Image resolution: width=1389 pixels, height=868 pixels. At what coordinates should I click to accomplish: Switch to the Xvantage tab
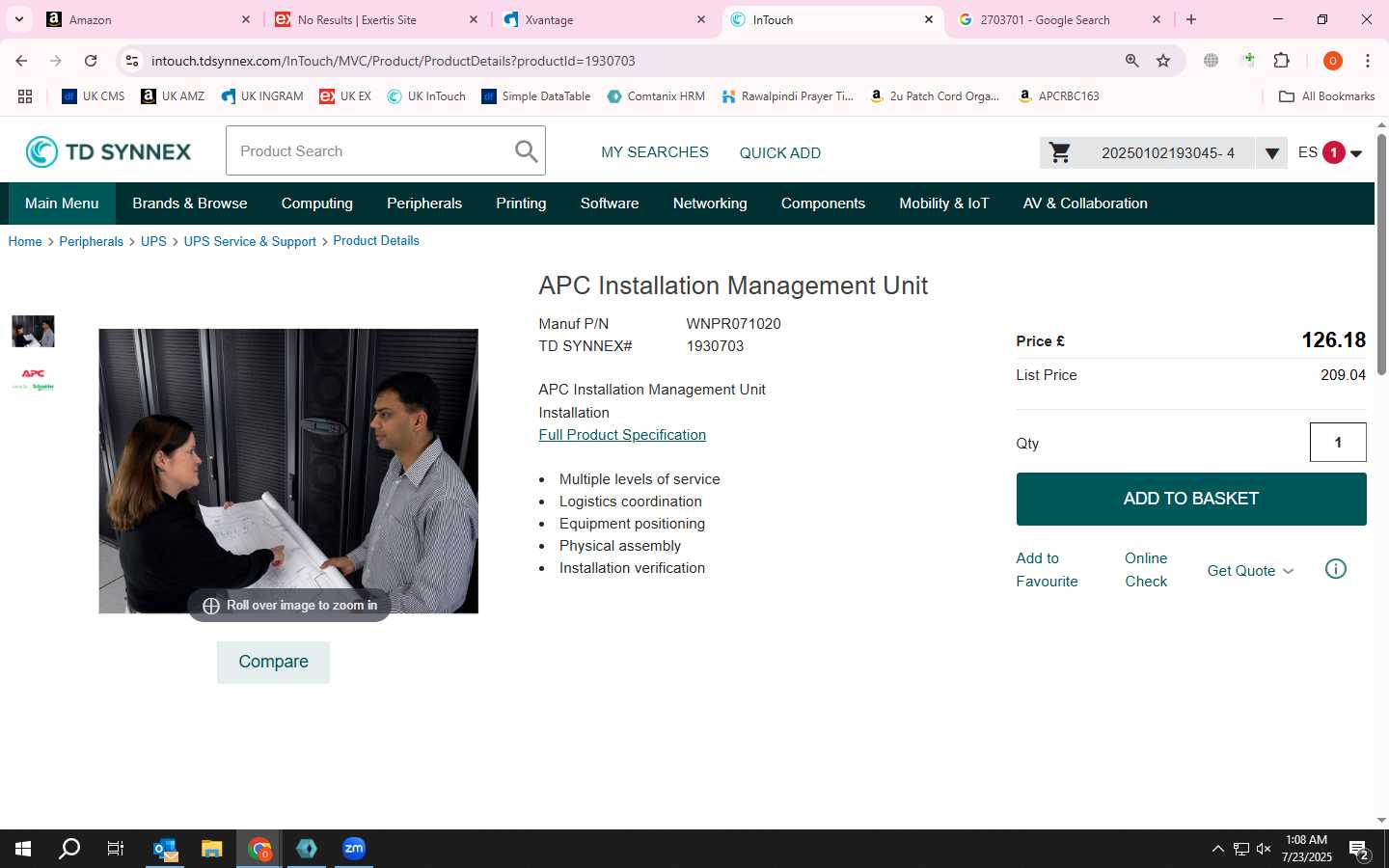[606, 19]
